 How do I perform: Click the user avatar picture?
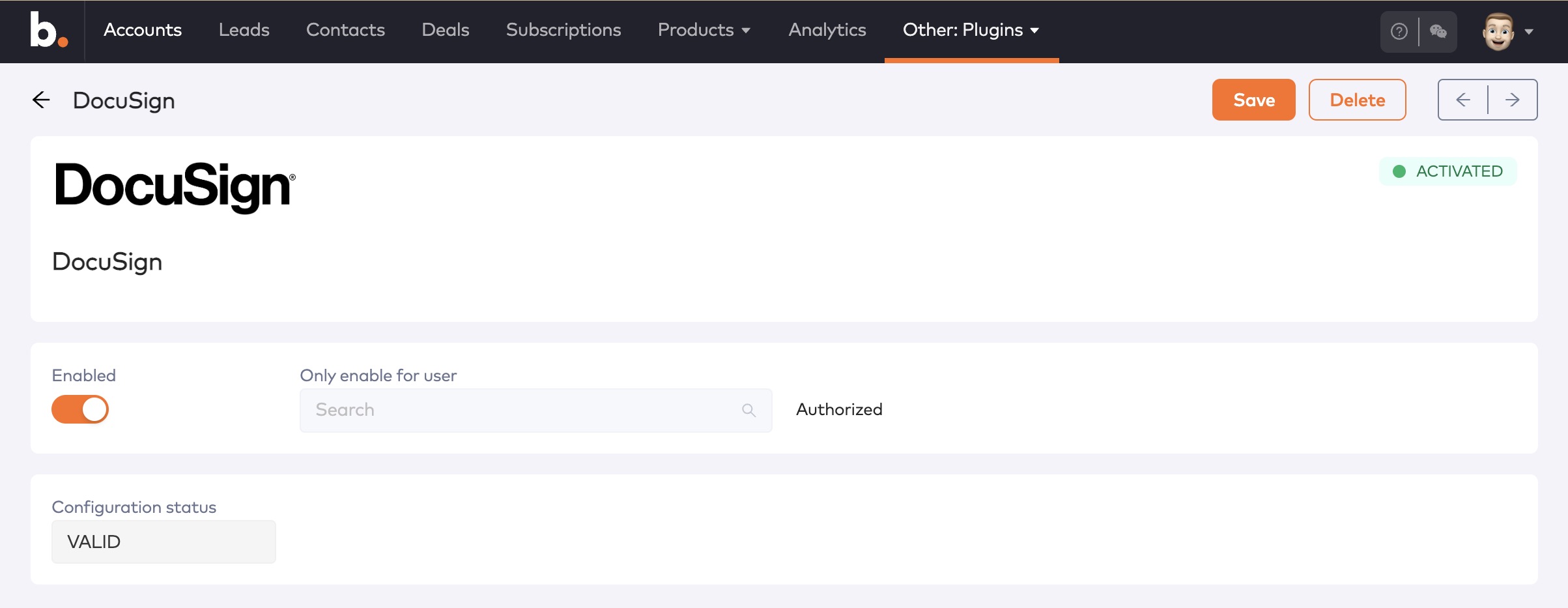click(x=1498, y=31)
